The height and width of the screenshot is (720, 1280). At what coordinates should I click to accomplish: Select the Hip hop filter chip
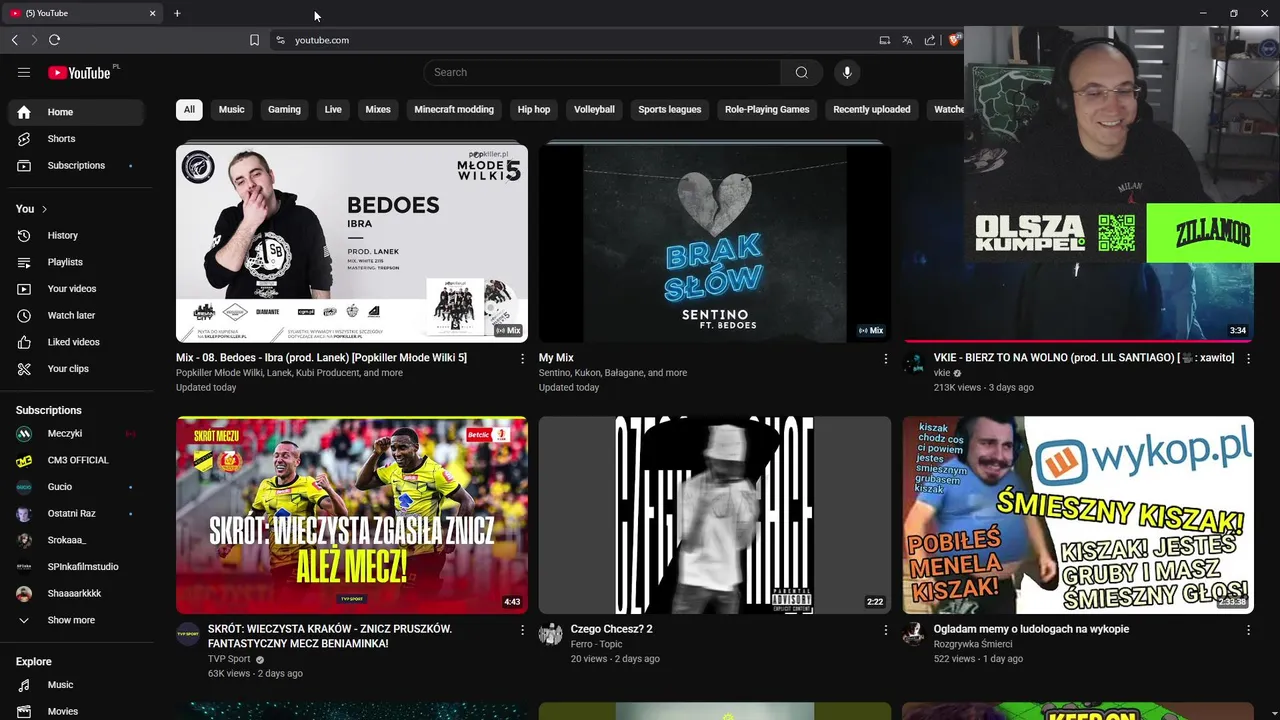534,109
